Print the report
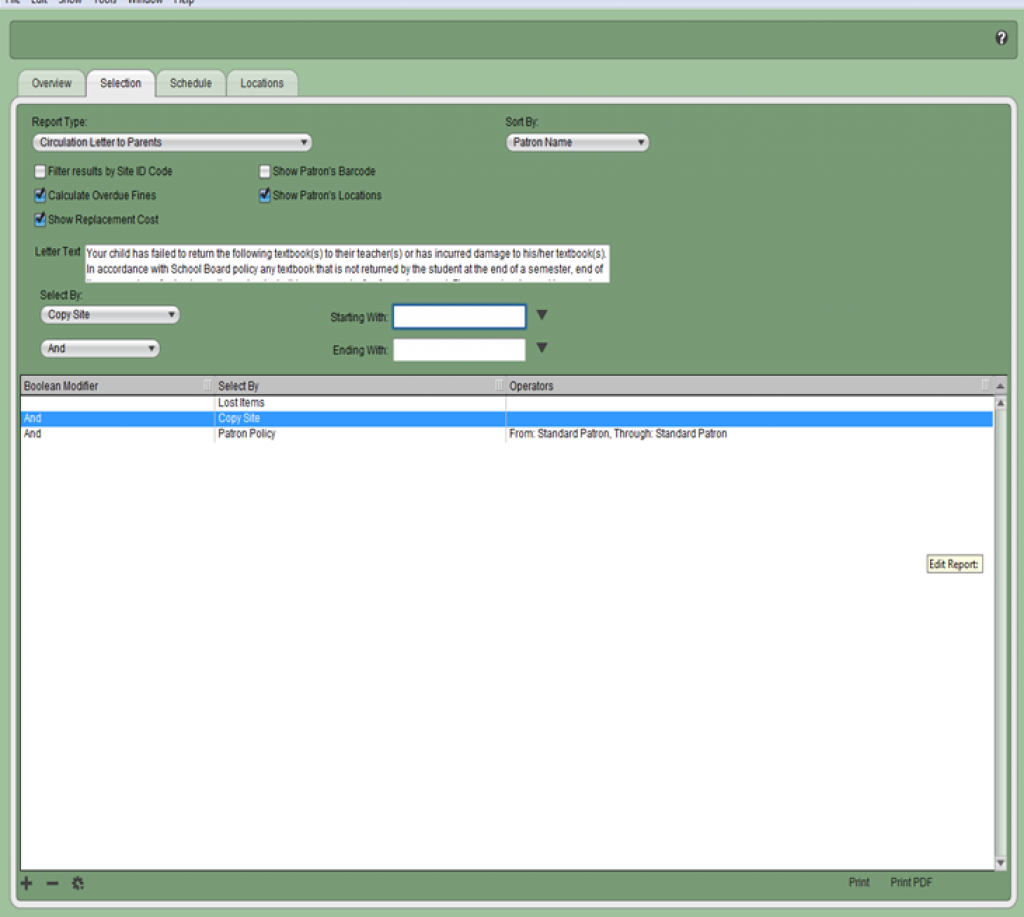The image size is (1024, 917). coord(859,882)
